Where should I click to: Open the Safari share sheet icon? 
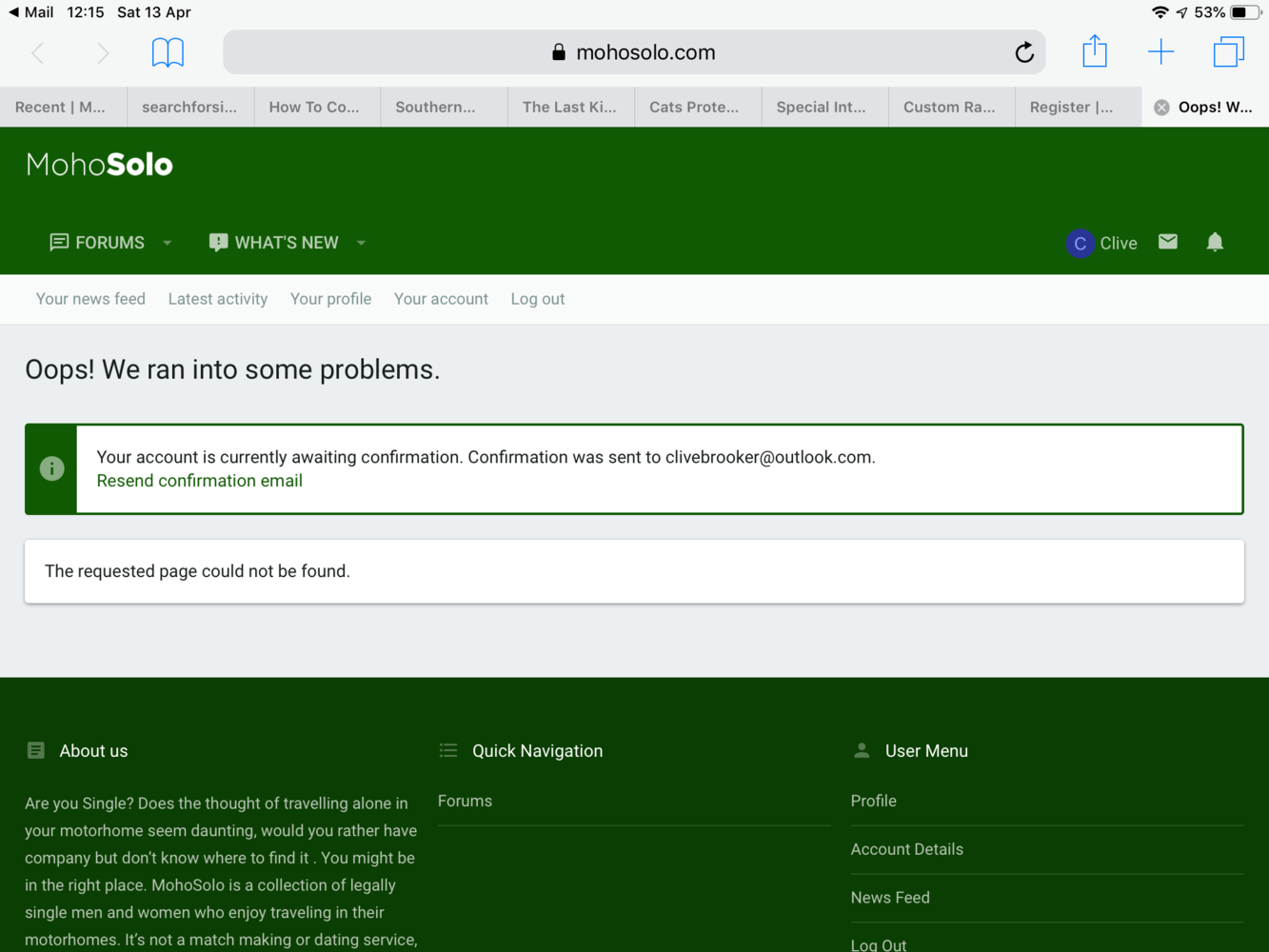tap(1095, 50)
